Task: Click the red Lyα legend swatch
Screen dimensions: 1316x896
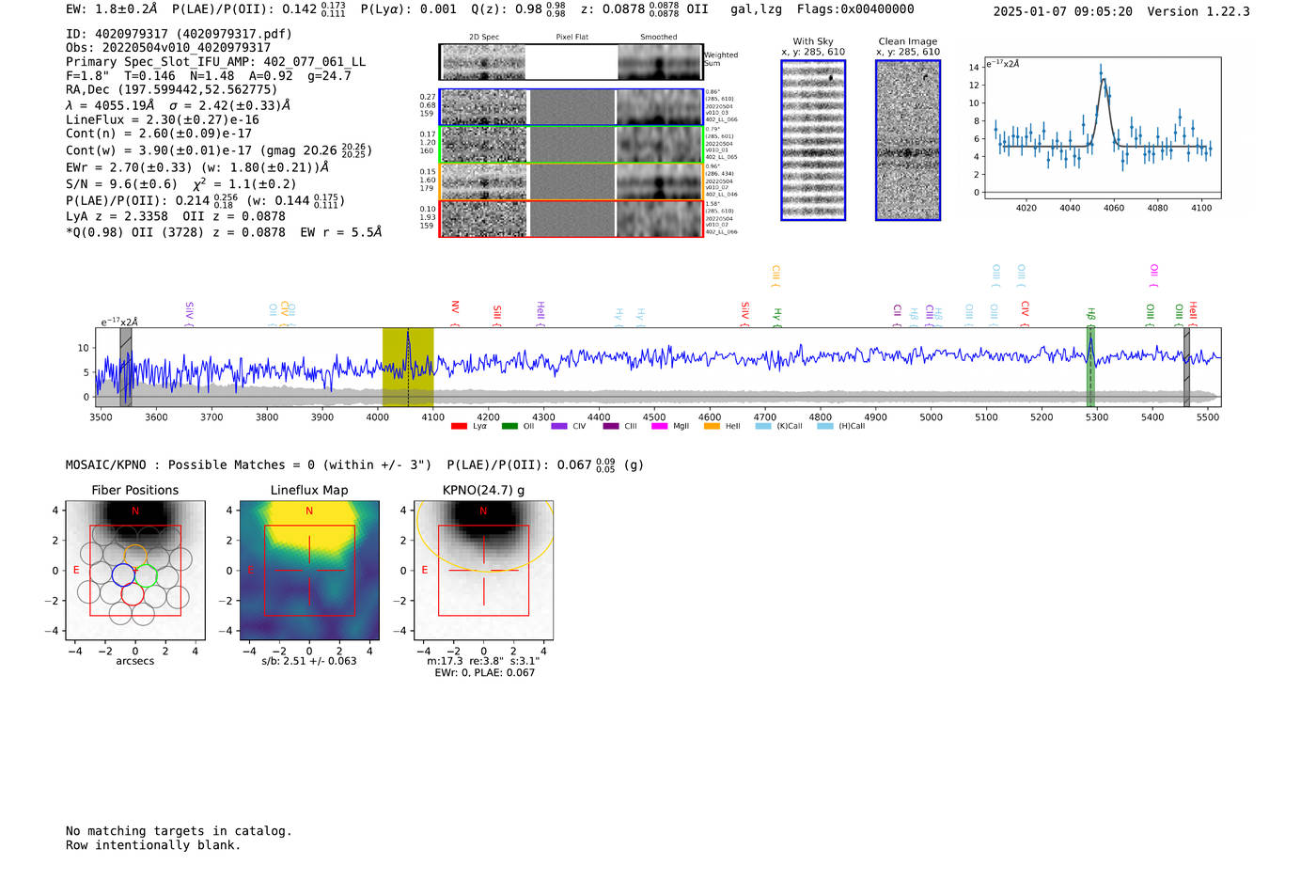Action: [x=459, y=426]
